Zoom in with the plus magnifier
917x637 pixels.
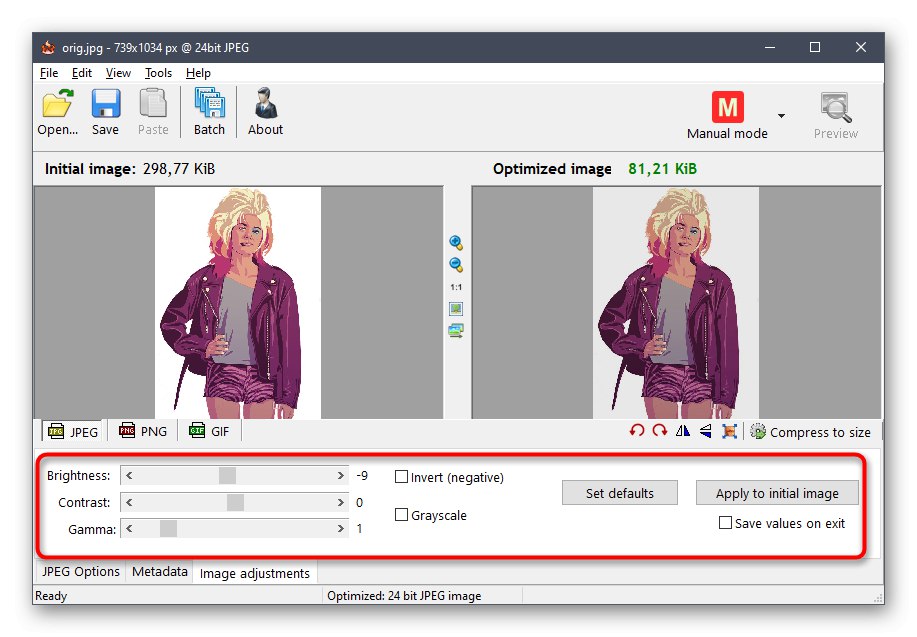tap(456, 243)
